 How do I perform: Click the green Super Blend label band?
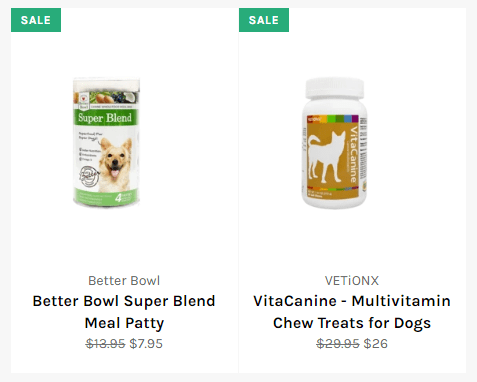(106, 118)
